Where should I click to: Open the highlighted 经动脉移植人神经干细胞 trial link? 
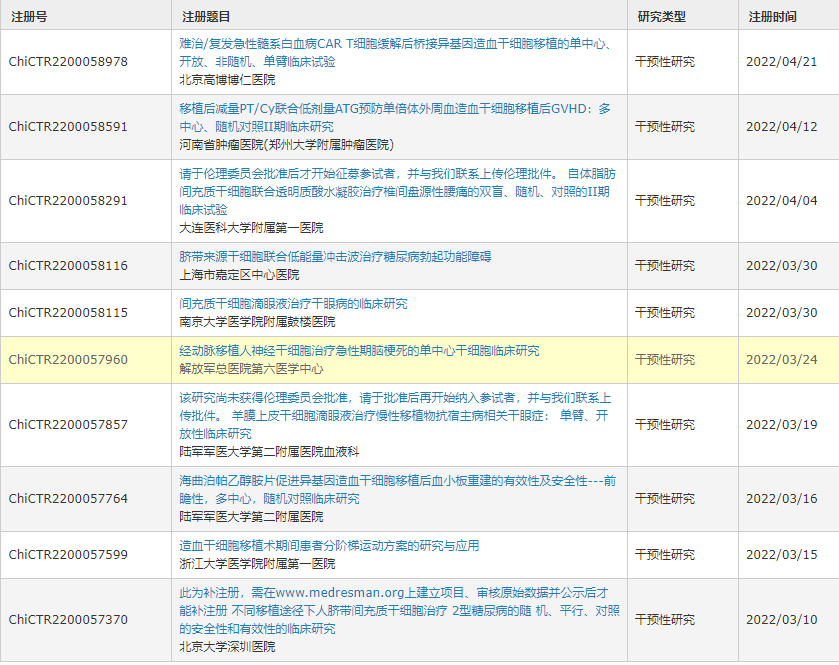pos(359,351)
